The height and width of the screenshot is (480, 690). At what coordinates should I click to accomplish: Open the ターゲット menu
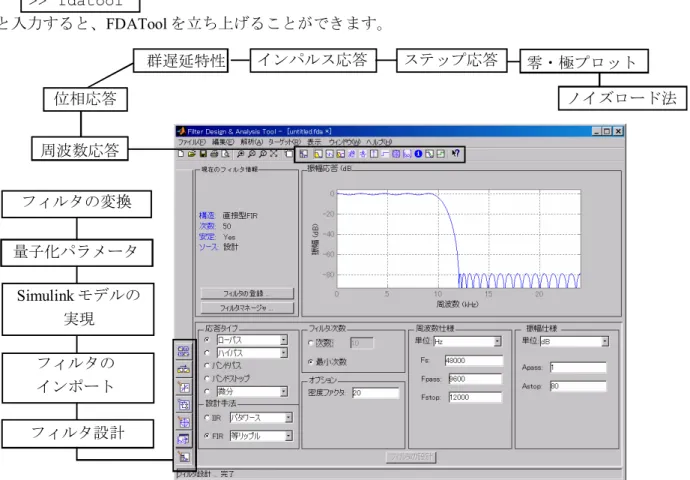(x=285, y=142)
